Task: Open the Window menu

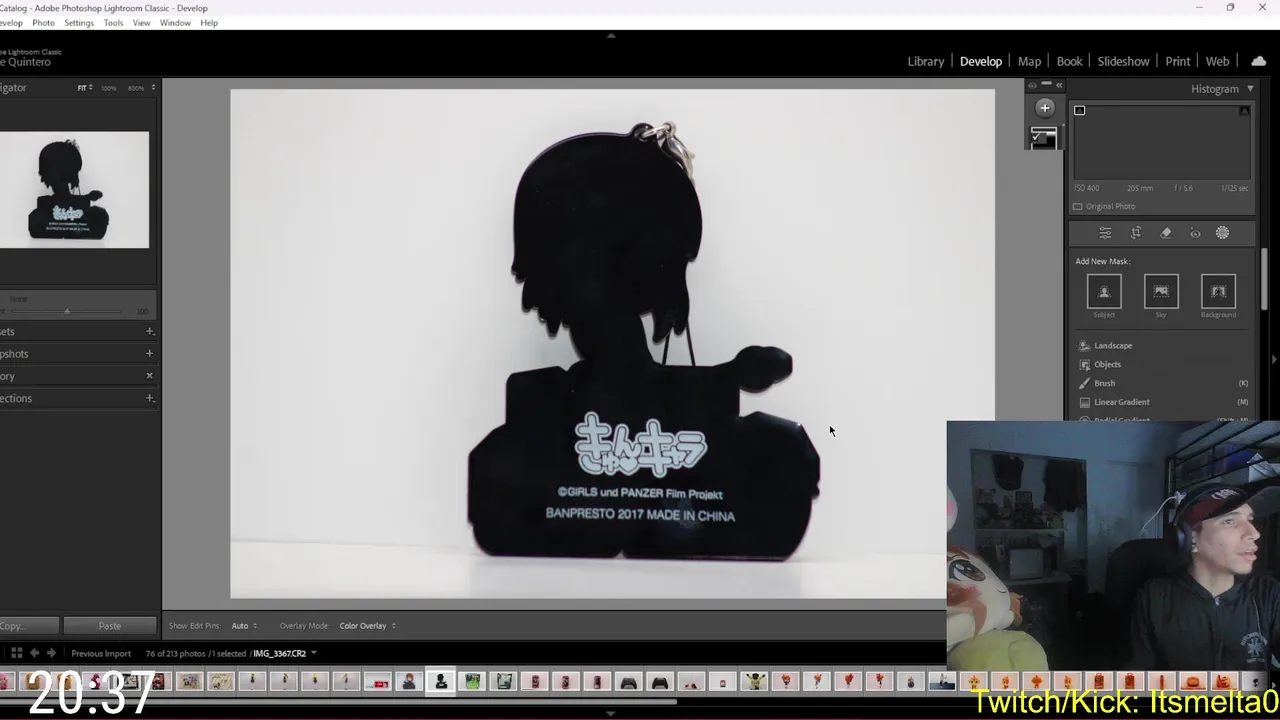Action: tap(175, 23)
